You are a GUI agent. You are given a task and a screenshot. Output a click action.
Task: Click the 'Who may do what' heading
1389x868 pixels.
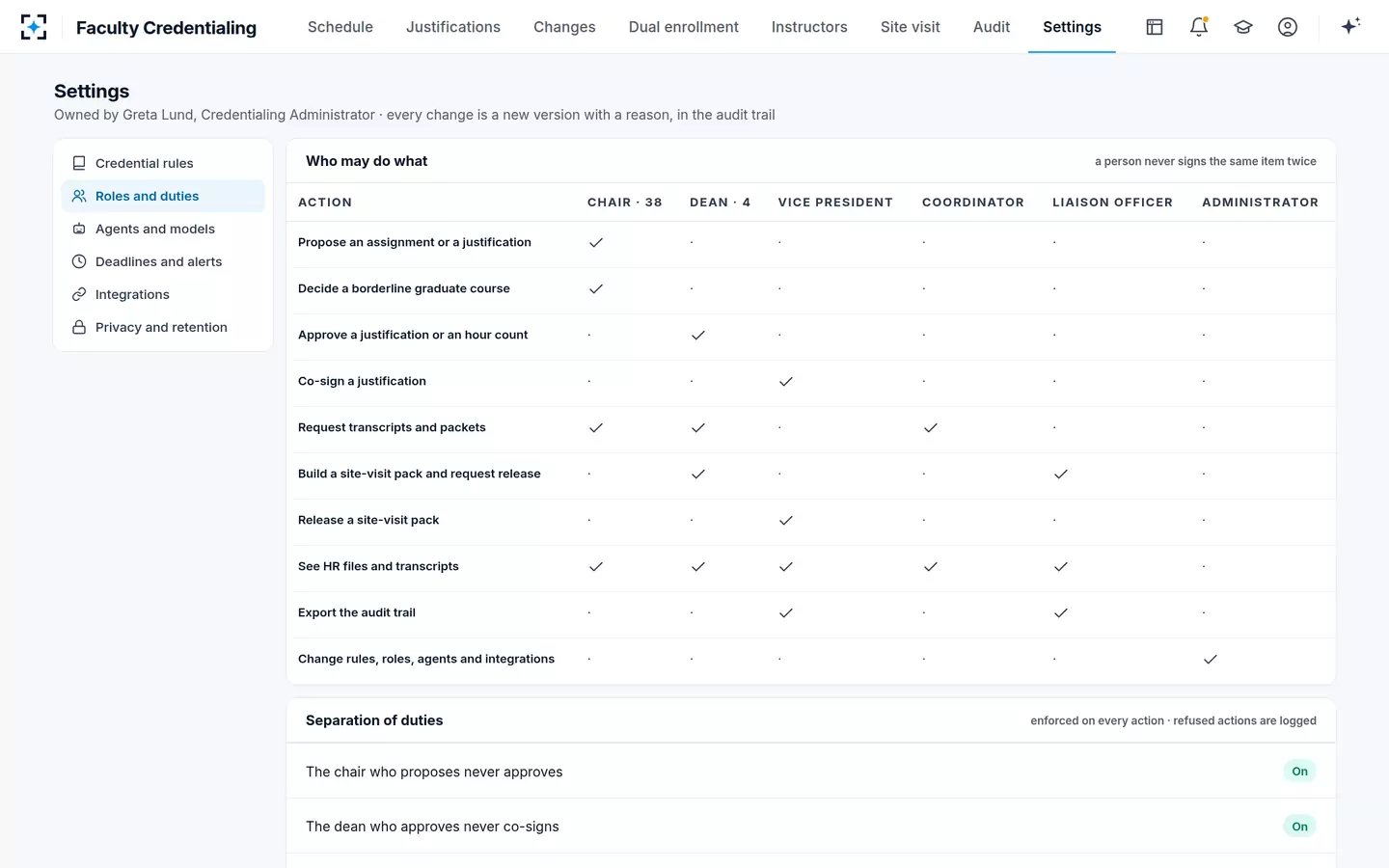point(367,161)
